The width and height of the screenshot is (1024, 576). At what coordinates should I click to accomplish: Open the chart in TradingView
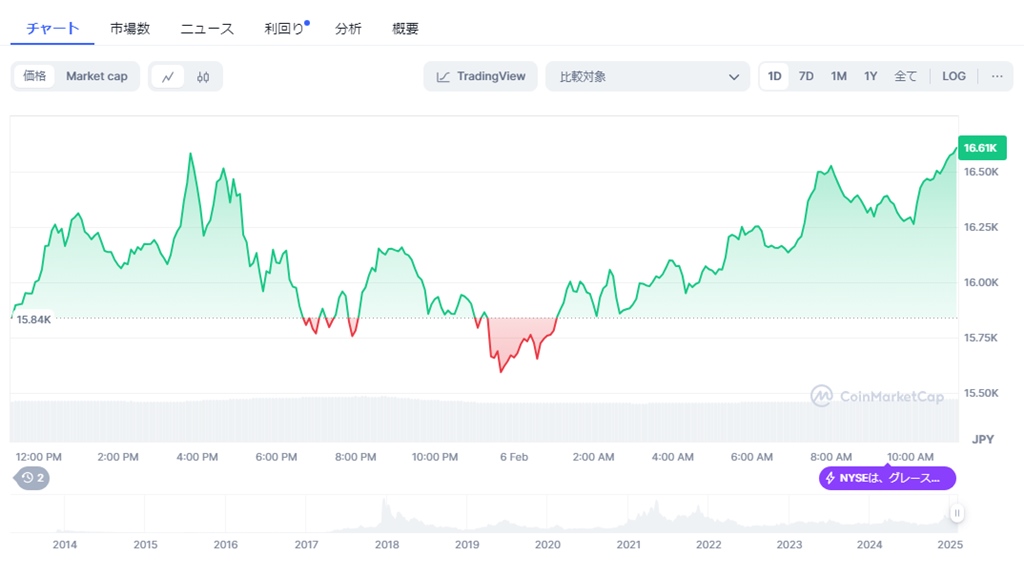480,76
